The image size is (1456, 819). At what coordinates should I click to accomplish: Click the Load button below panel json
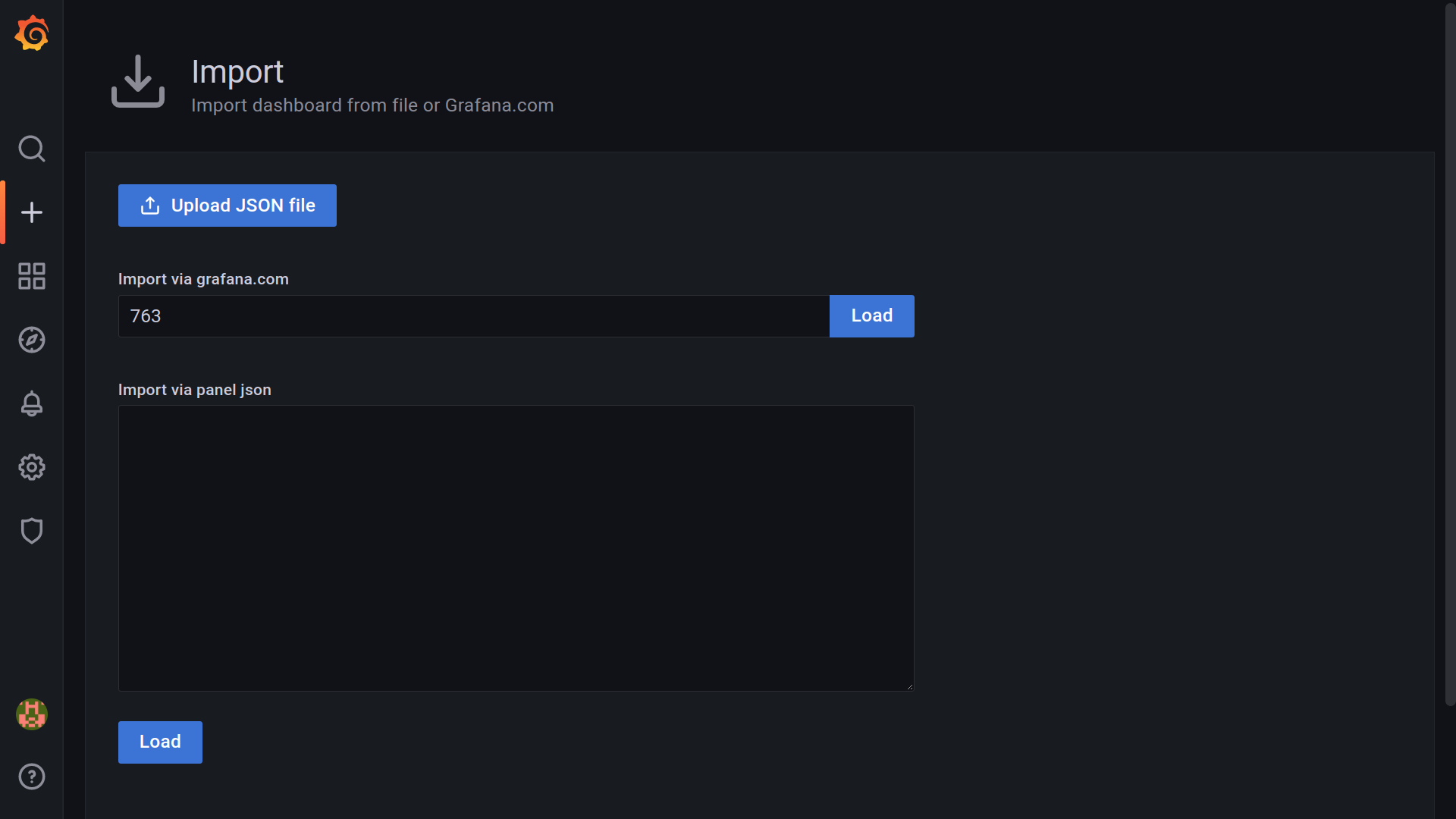tap(160, 742)
